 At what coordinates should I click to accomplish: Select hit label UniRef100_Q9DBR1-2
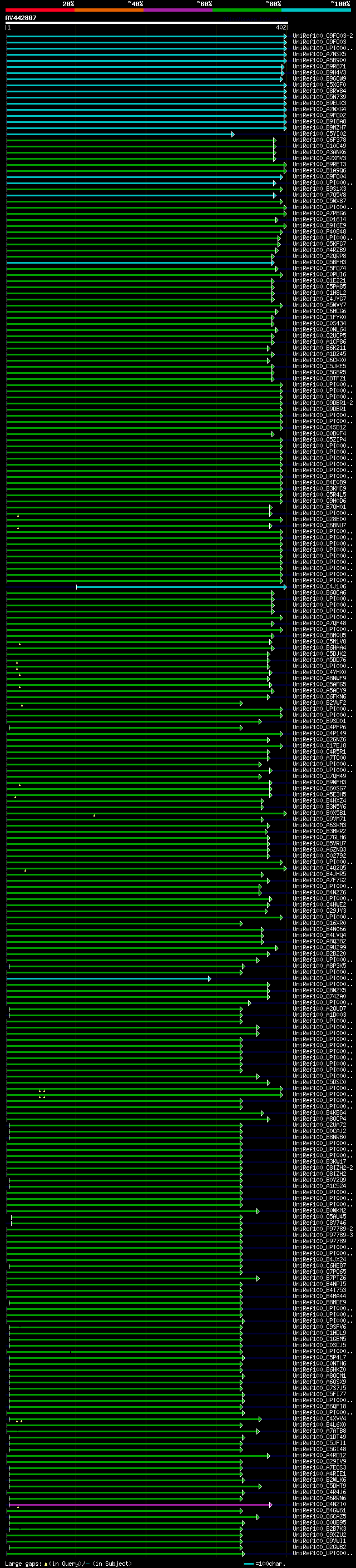click(323, 403)
